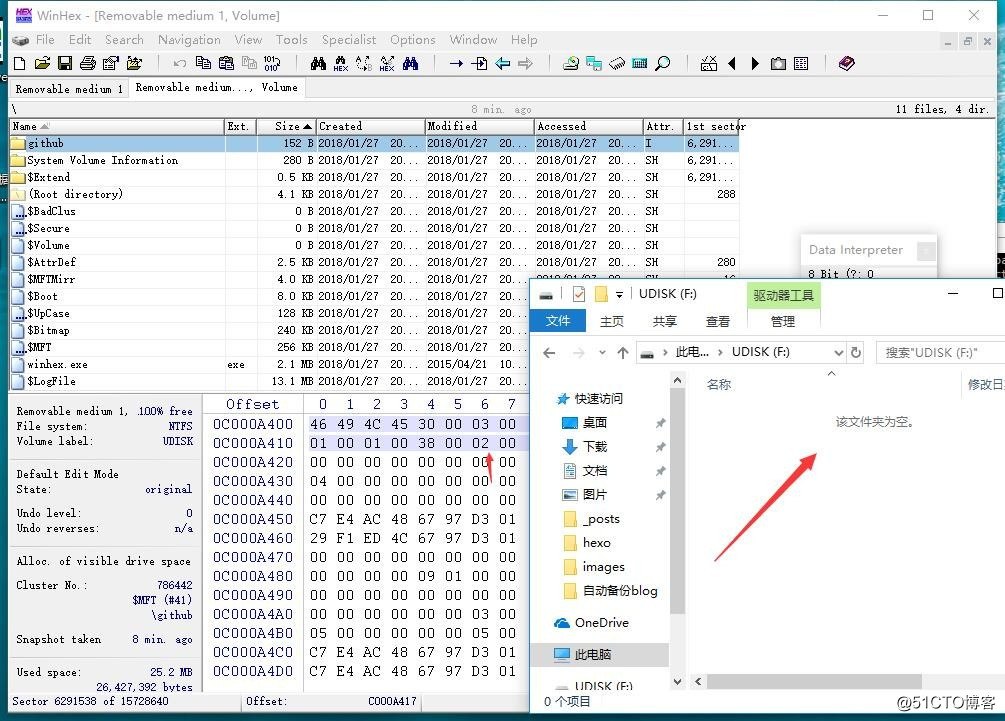Open the 共享 ribbon tab in Explorer
Viewport: 1005px width, 721px height.
pos(665,321)
